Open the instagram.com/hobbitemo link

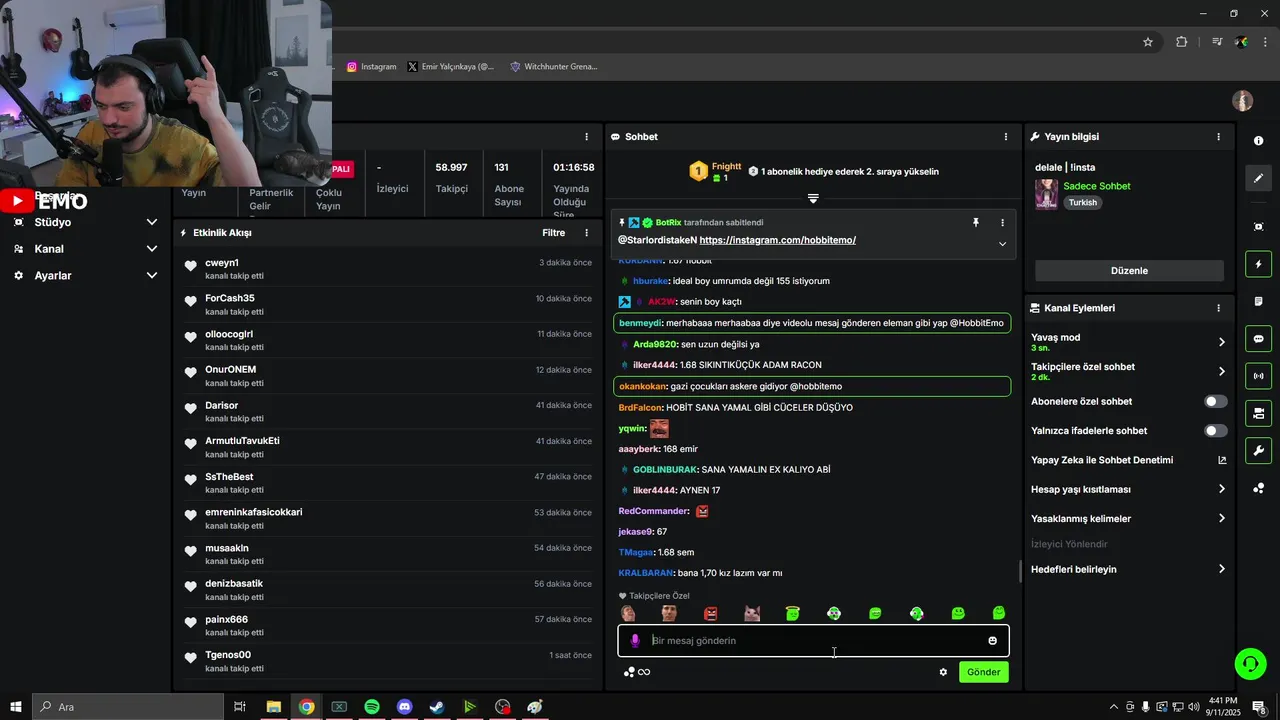(777, 240)
